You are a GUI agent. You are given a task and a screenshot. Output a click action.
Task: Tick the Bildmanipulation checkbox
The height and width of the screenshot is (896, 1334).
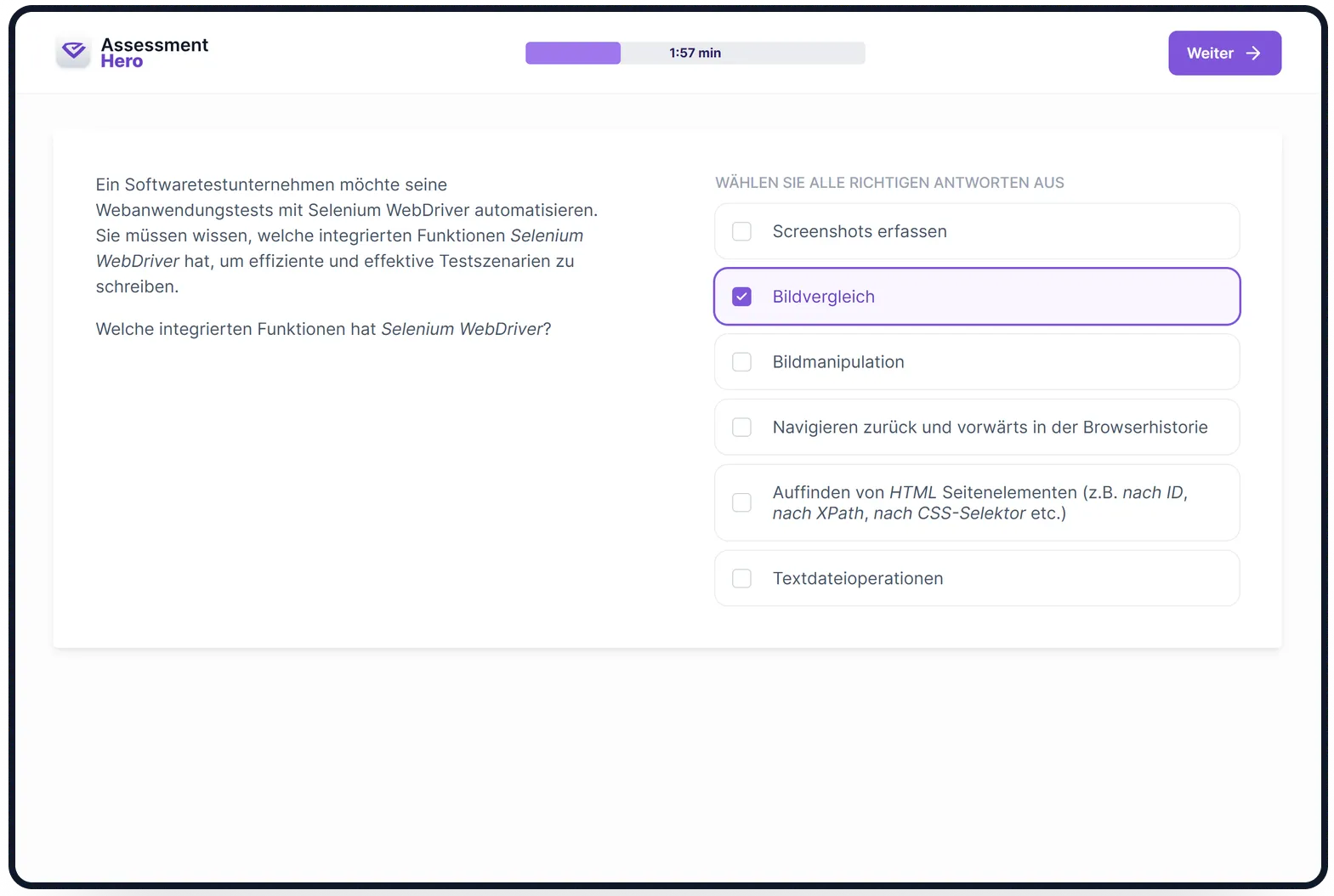point(741,362)
